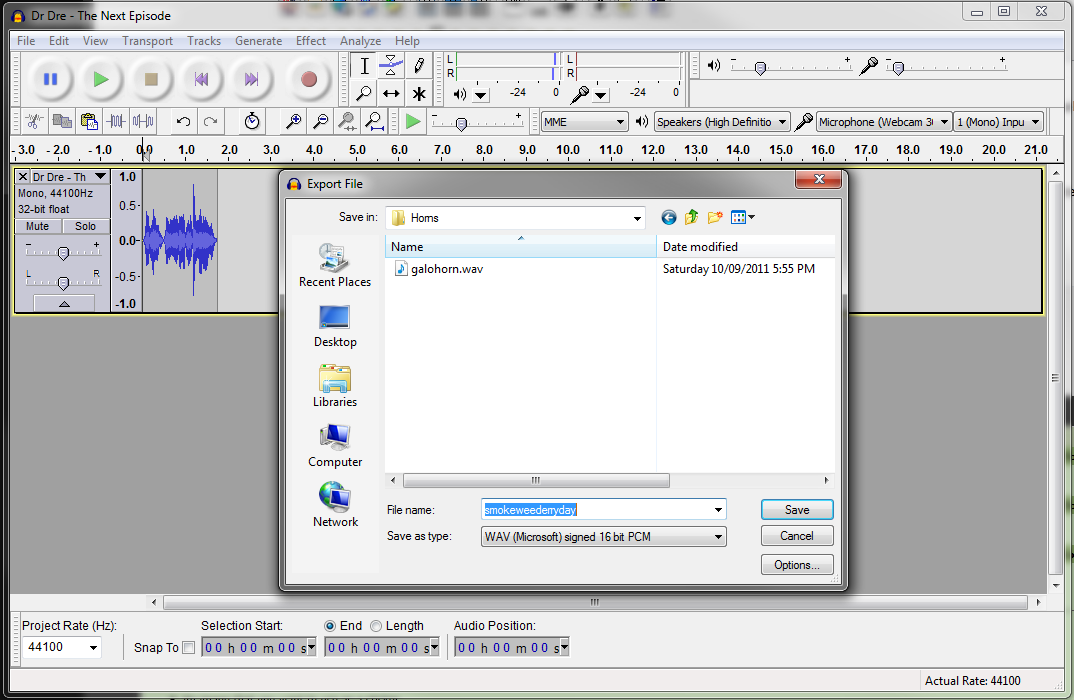The image size is (1074, 700).
Task: Go to Libraries shortcut in dialog
Action: coord(335,386)
